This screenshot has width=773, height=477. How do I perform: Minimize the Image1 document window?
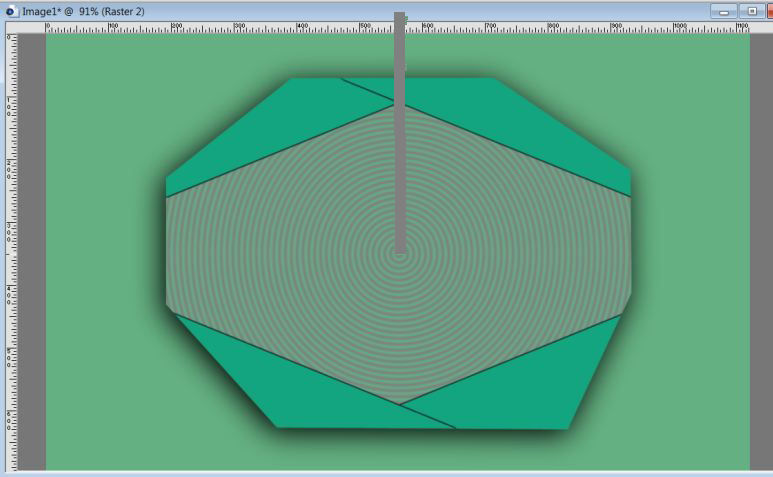[x=724, y=11]
